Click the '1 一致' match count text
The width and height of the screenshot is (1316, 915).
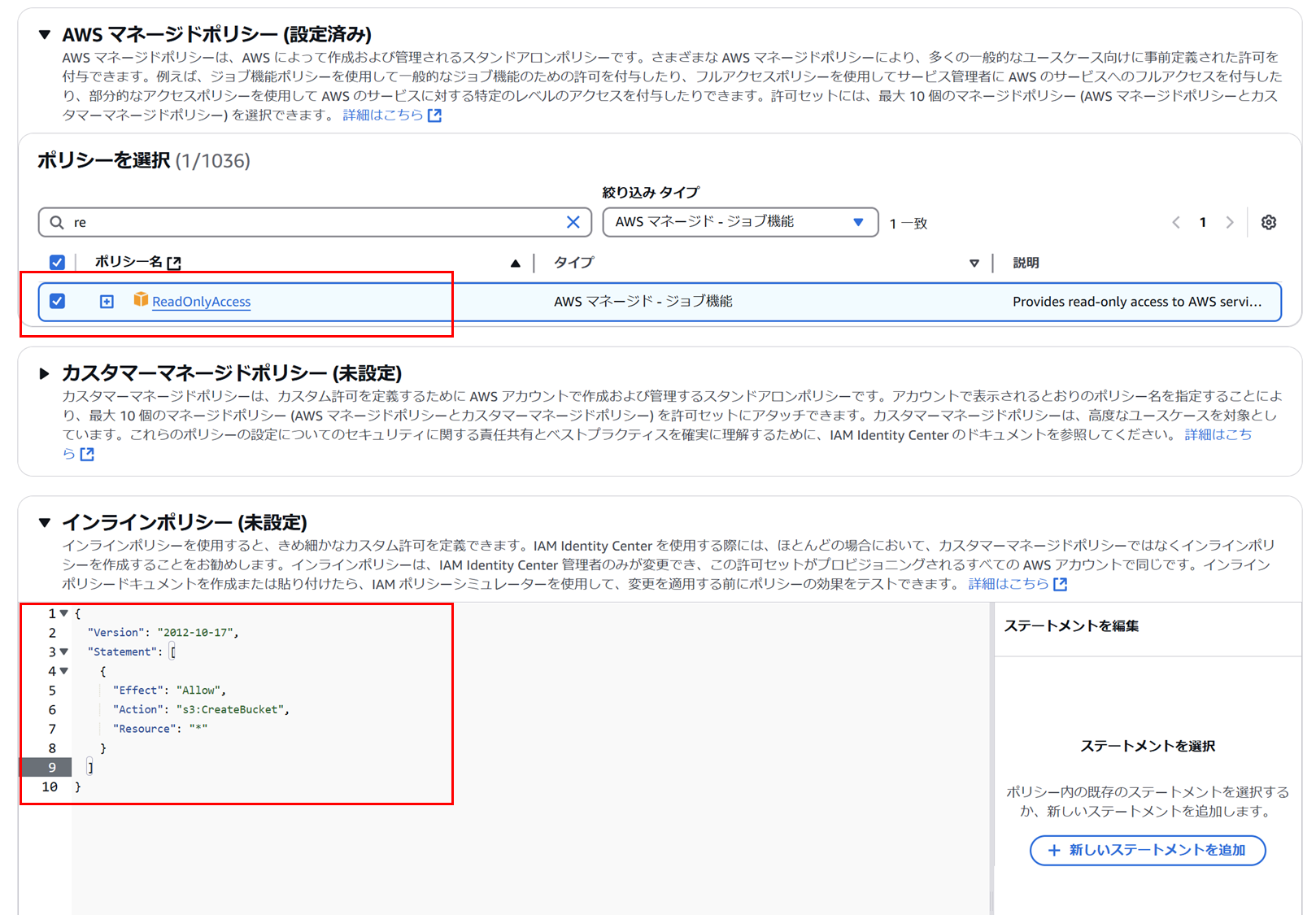[x=909, y=223]
